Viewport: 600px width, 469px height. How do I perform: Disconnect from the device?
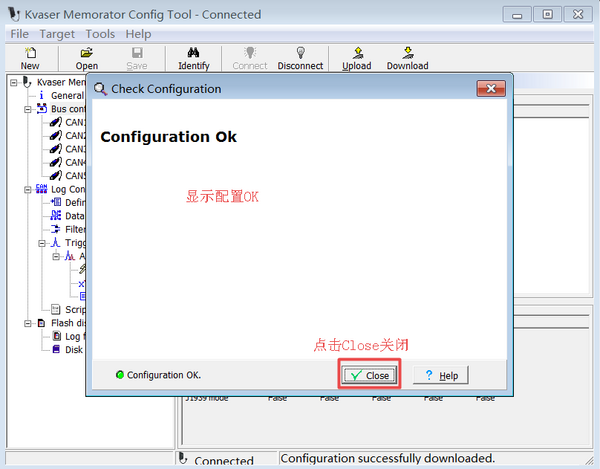click(x=300, y=58)
